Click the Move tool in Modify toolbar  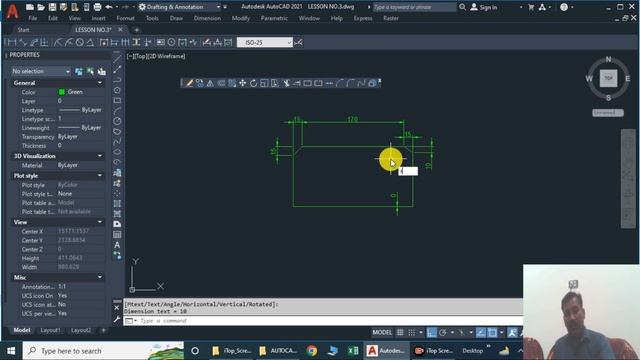242,83
